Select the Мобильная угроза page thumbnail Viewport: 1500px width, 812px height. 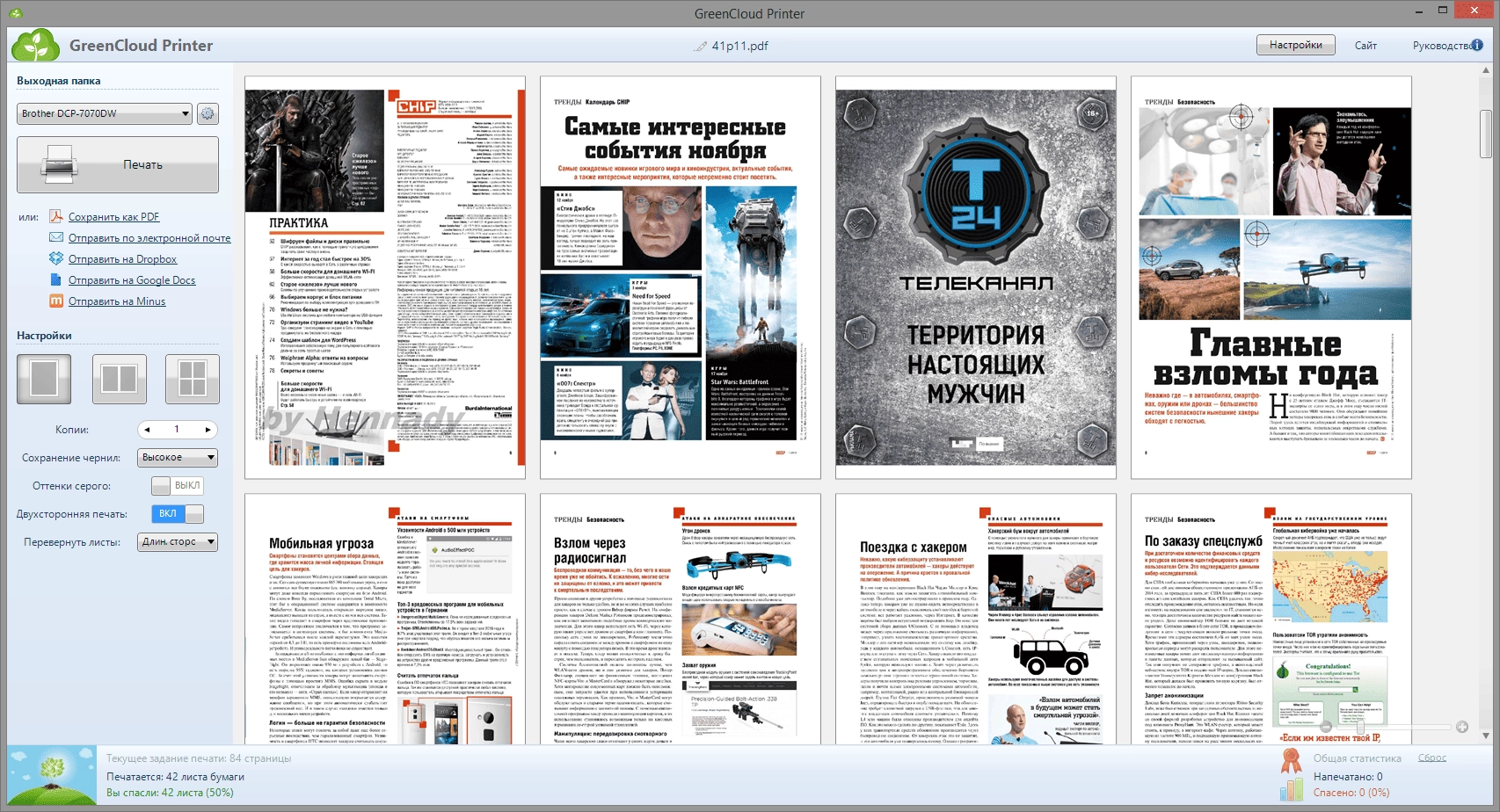pyautogui.click(x=385, y=620)
